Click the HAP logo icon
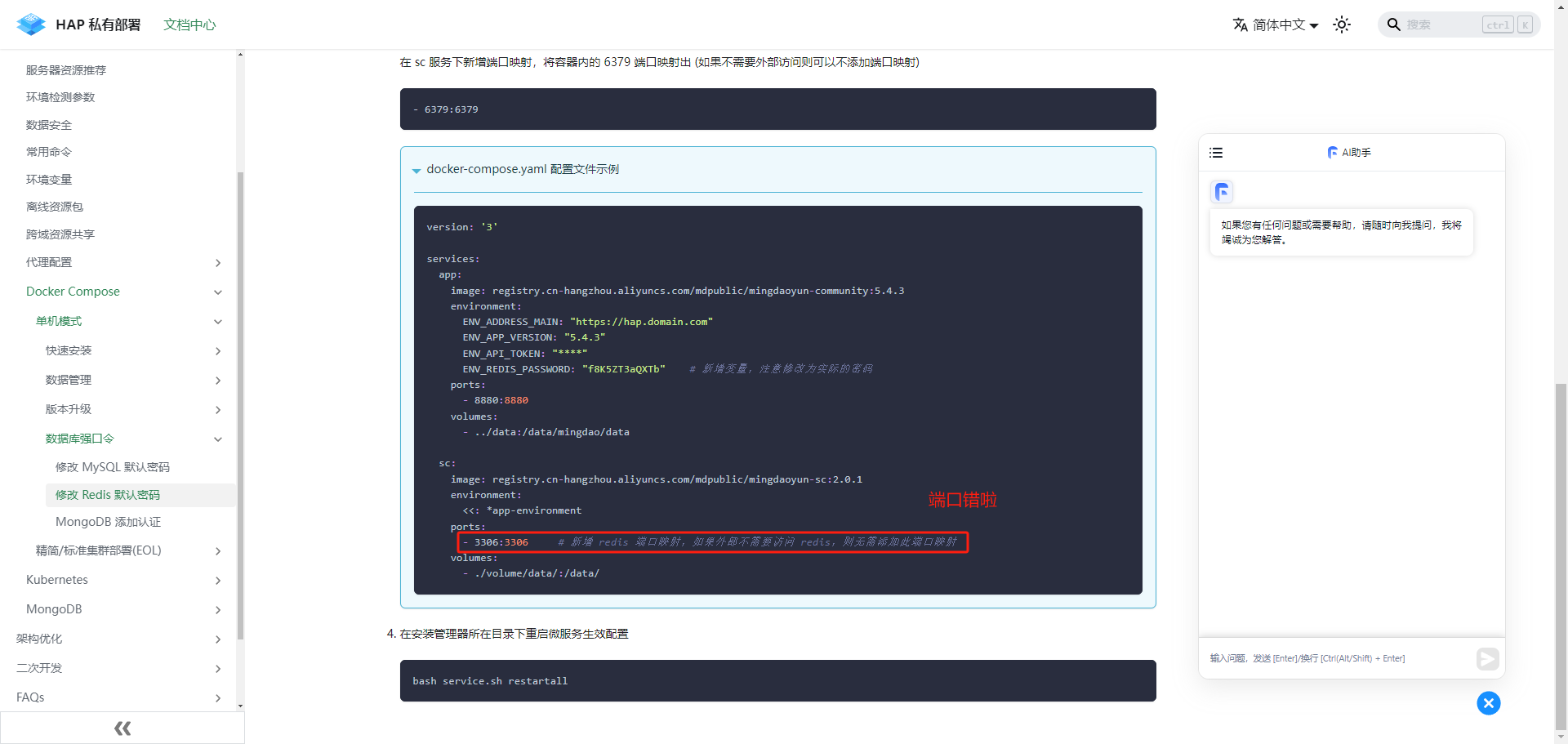This screenshot has width=1568, height=744. coord(31,25)
